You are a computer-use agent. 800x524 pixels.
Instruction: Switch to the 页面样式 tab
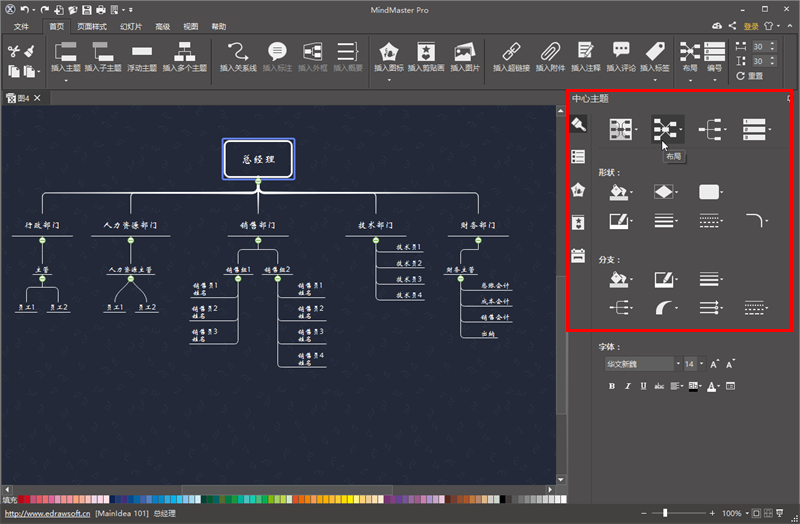pos(92,27)
